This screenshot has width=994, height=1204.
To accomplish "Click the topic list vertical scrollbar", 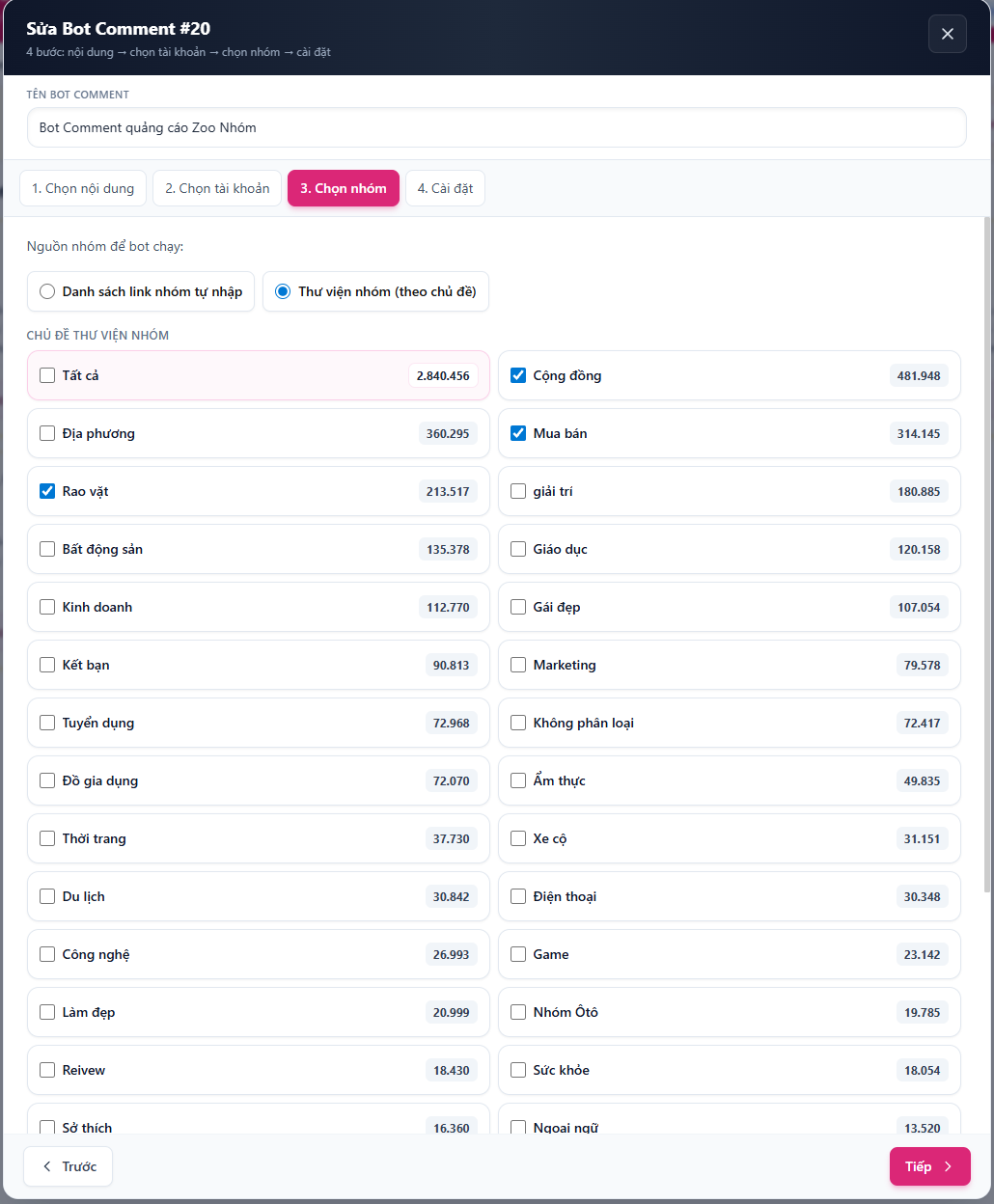I will (x=986, y=555).
